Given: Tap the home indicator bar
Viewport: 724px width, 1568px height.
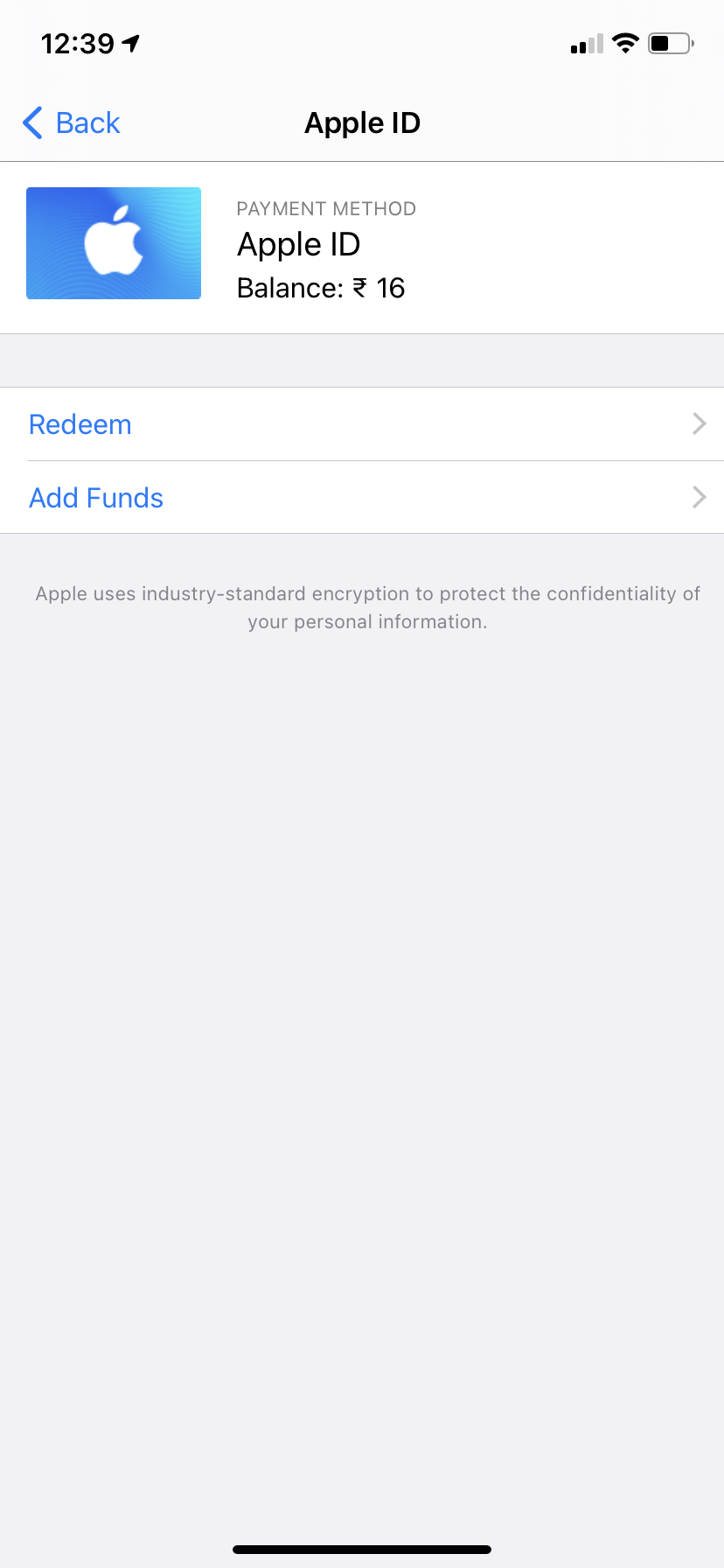Looking at the screenshot, I should [x=362, y=1550].
